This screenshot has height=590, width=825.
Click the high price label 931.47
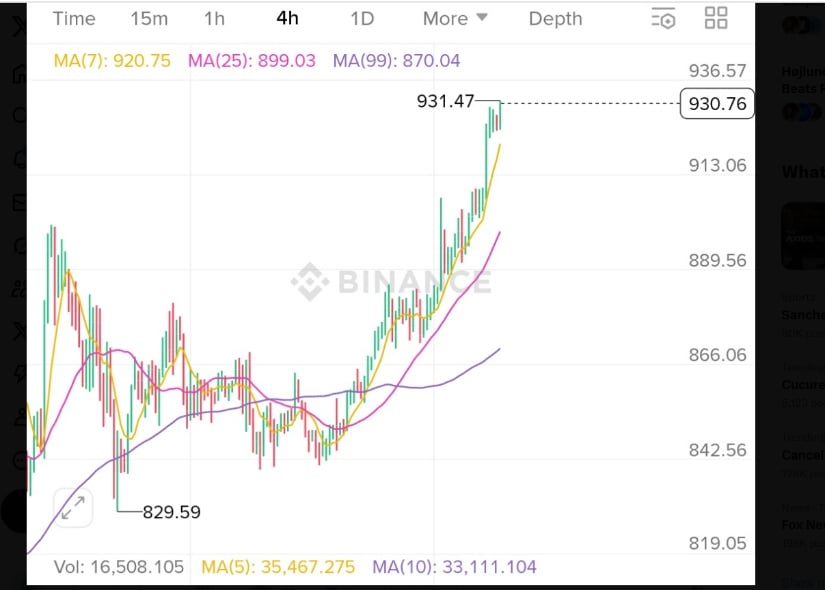(x=445, y=101)
